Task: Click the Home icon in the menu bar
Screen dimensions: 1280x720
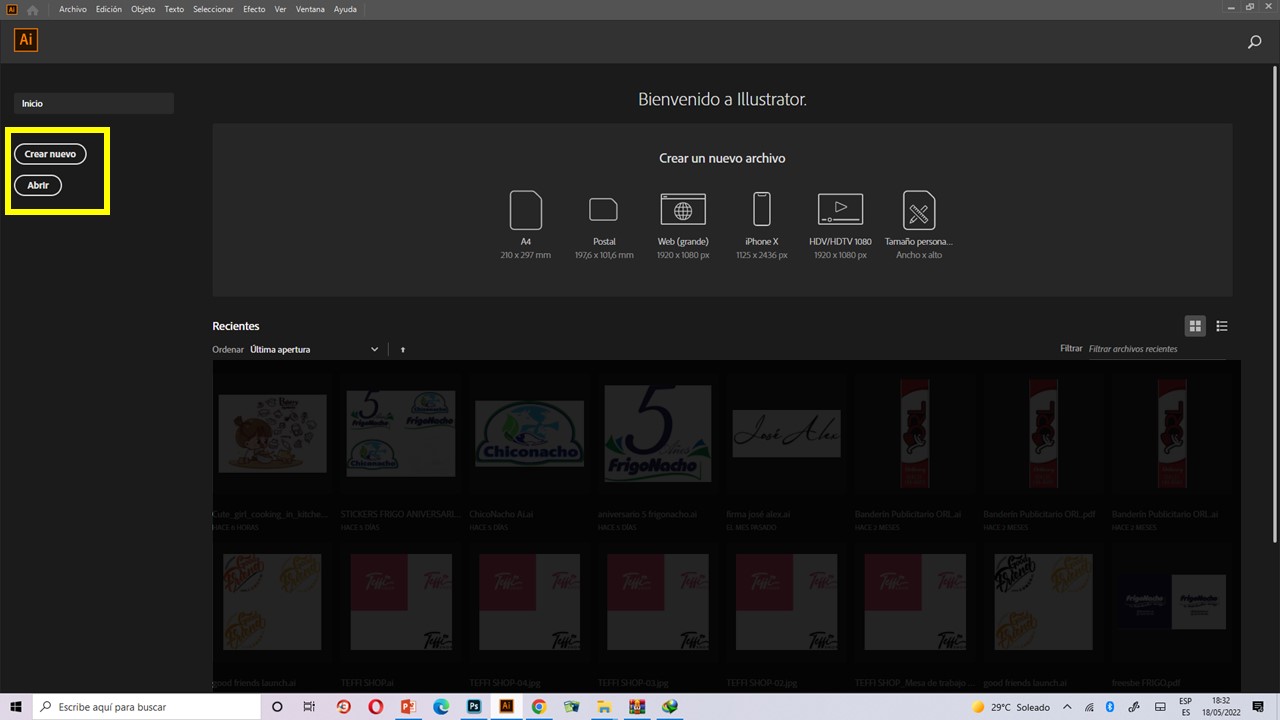Action: [x=32, y=9]
